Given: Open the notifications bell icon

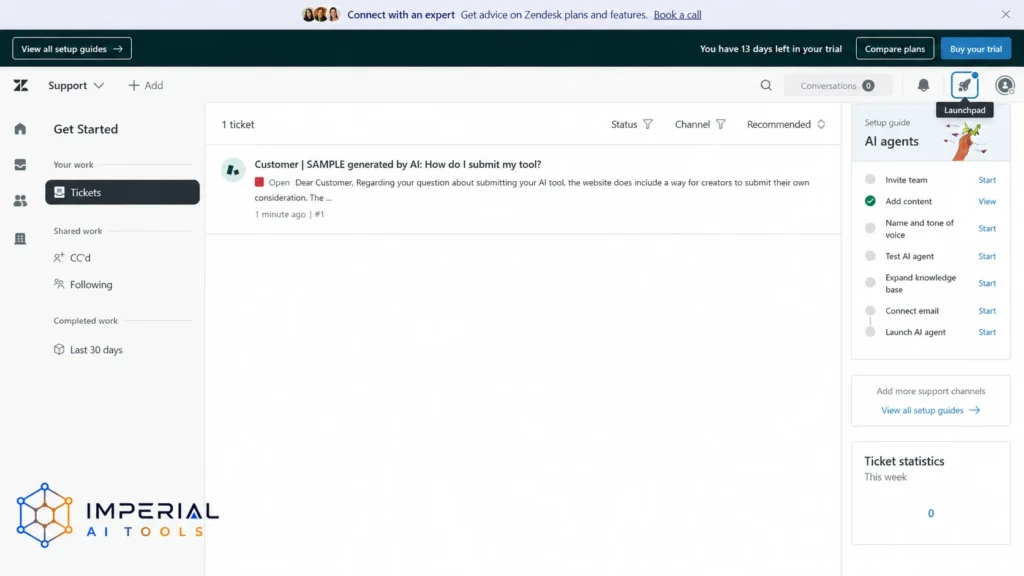Looking at the screenshot, I should [923, 85].
